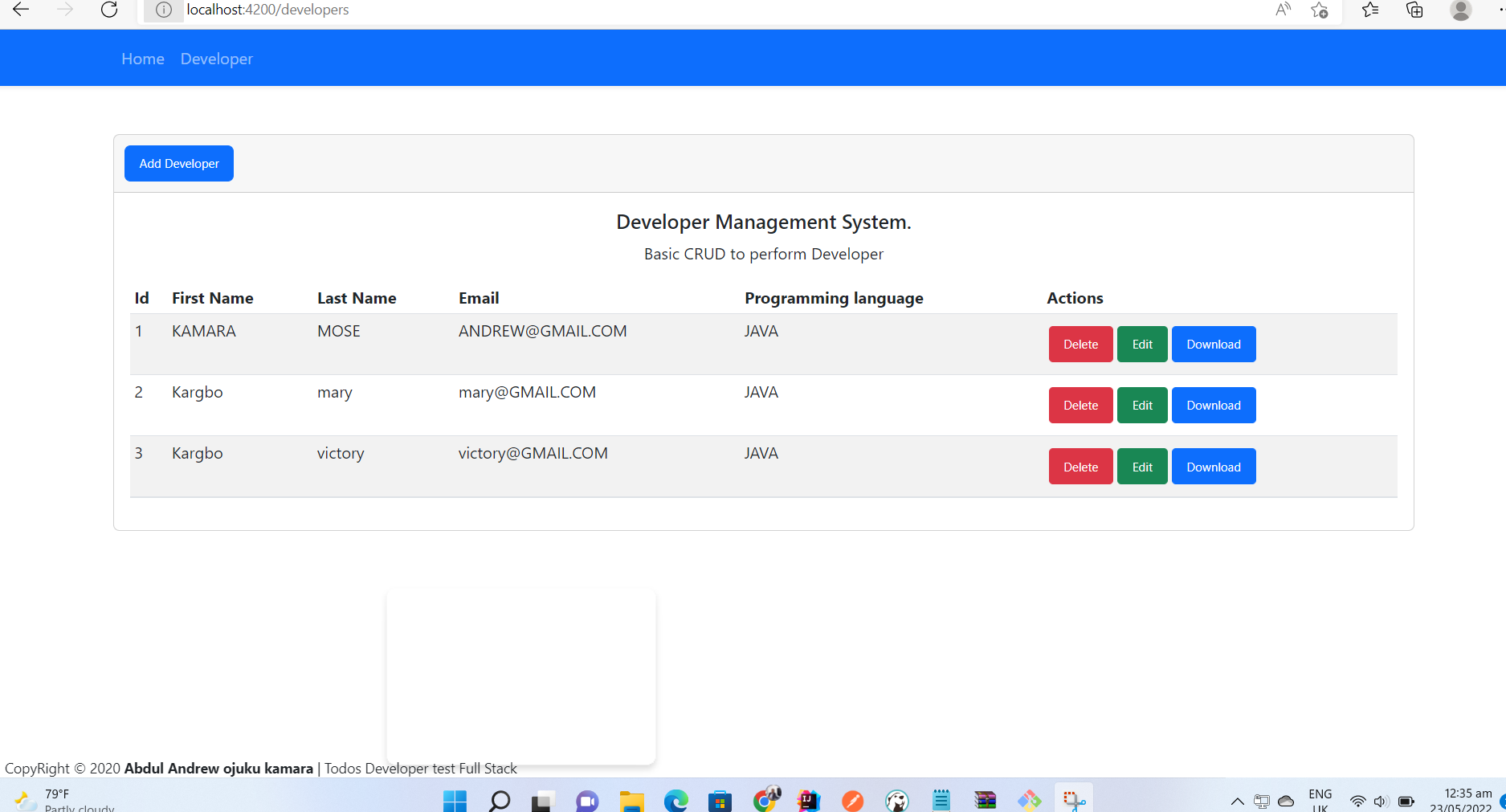Delete the Kargbo mary row
Screen dimensions: 1506x812
(1080, 405)
